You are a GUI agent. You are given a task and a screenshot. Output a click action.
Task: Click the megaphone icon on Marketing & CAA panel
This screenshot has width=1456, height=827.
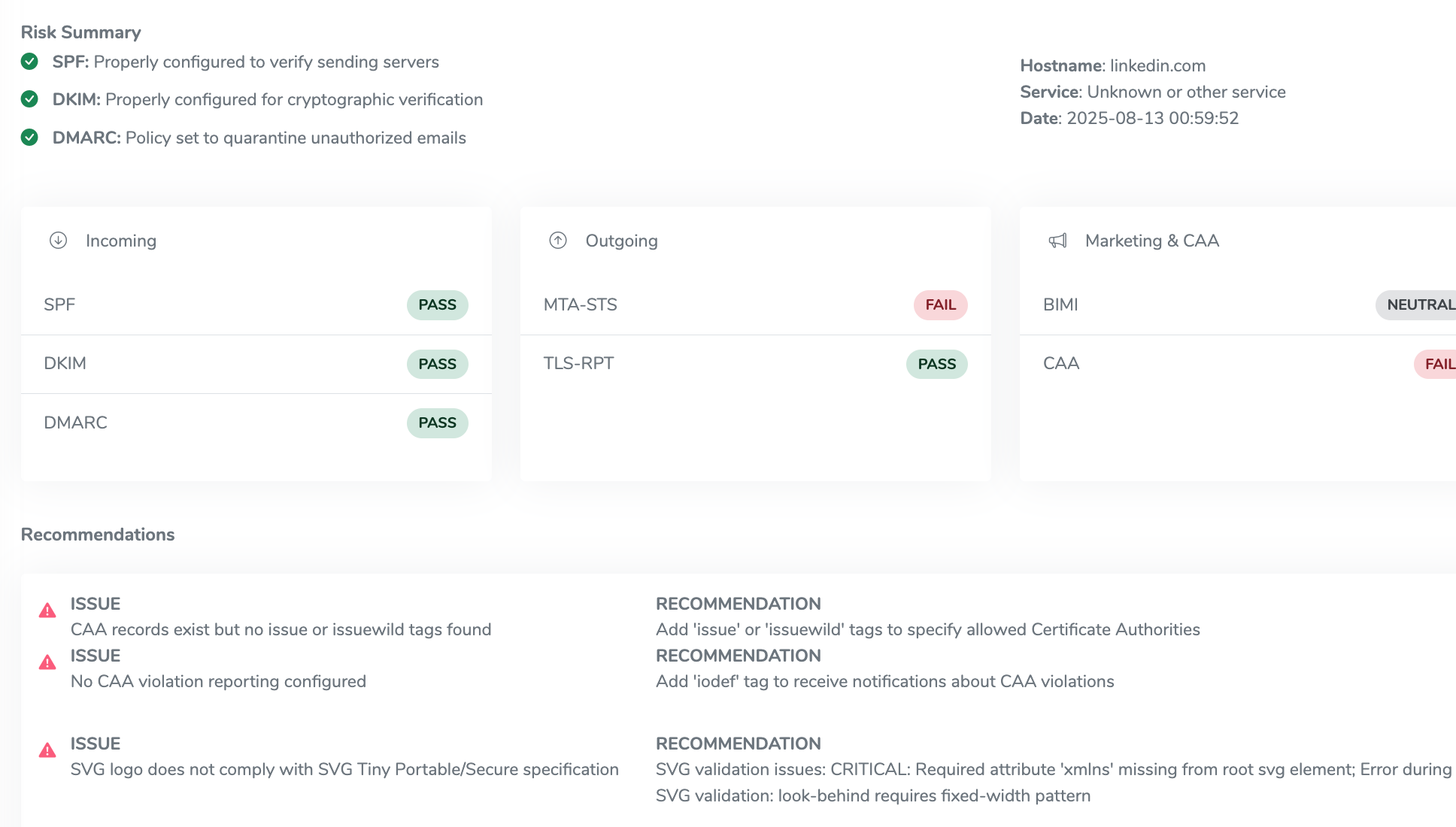[x=1058, y=241]
